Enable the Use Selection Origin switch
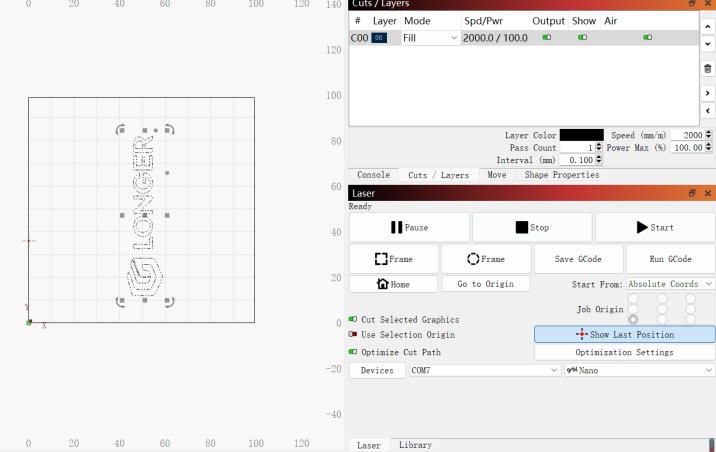 354,335
